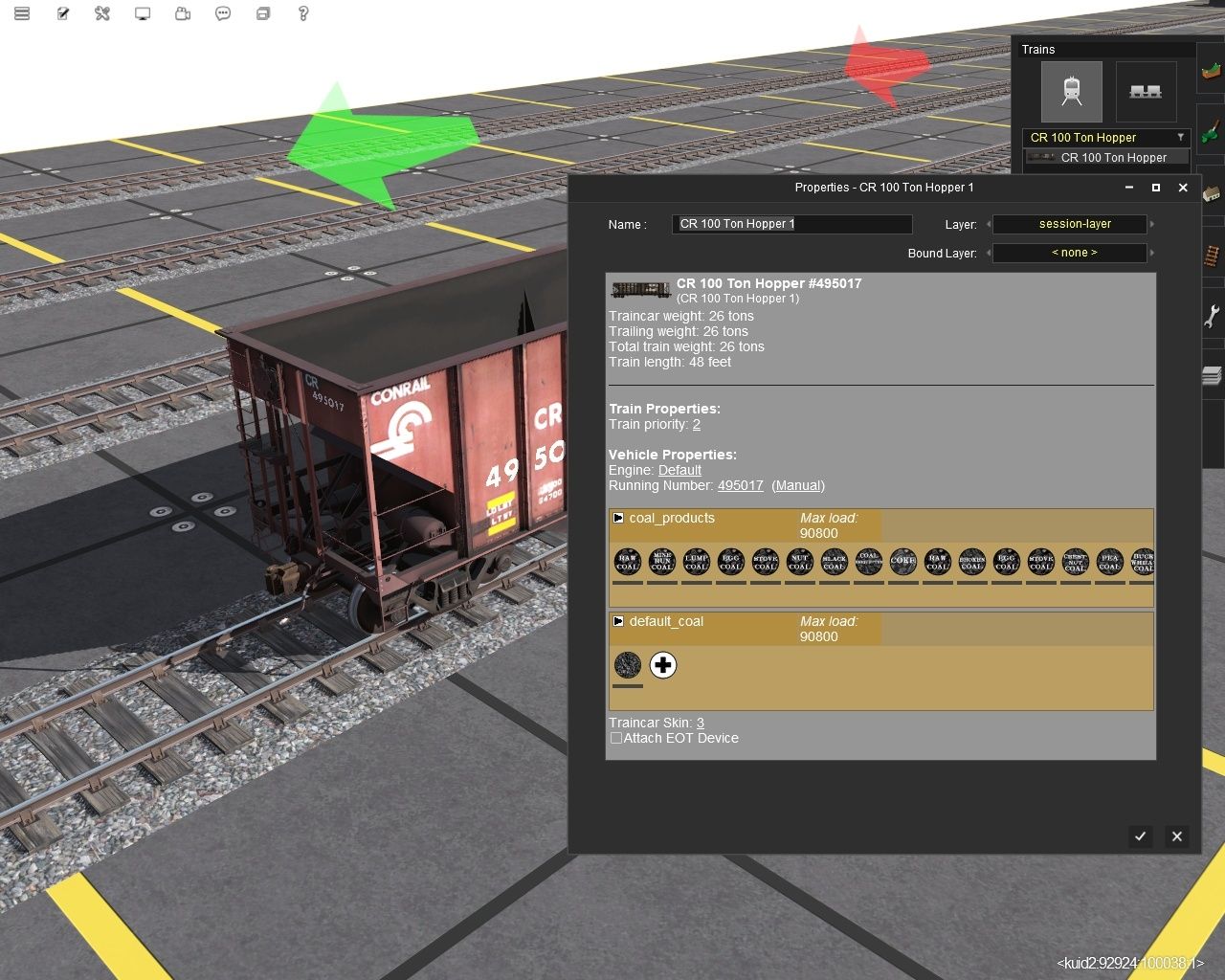Select the Slack Coal product
The image size is (1225, 980).
click(835, 562)
